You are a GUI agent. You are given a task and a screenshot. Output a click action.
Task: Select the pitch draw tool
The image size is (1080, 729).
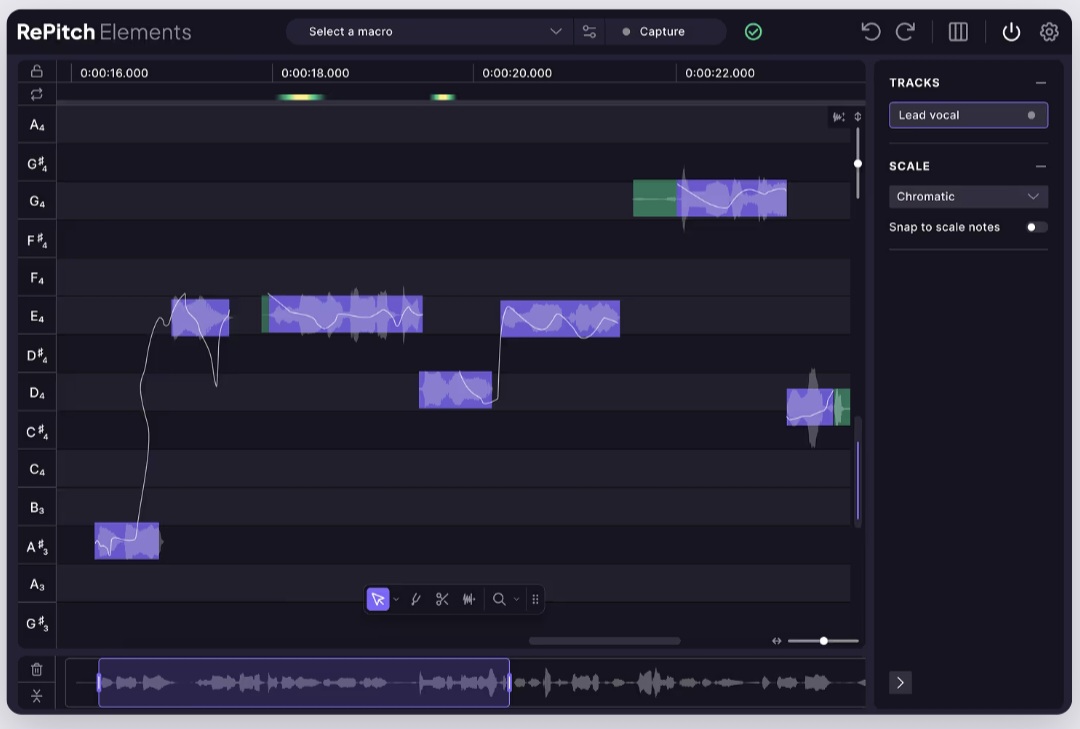coord(415,599)
